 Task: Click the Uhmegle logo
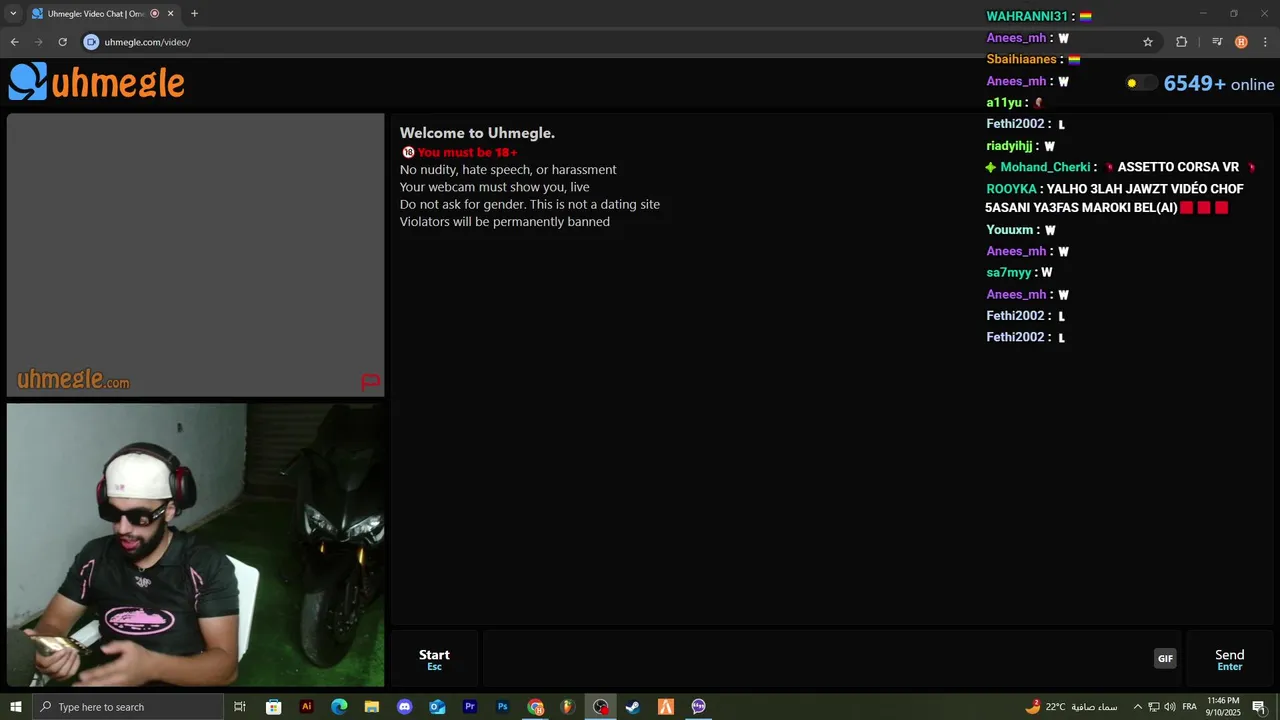97,82
